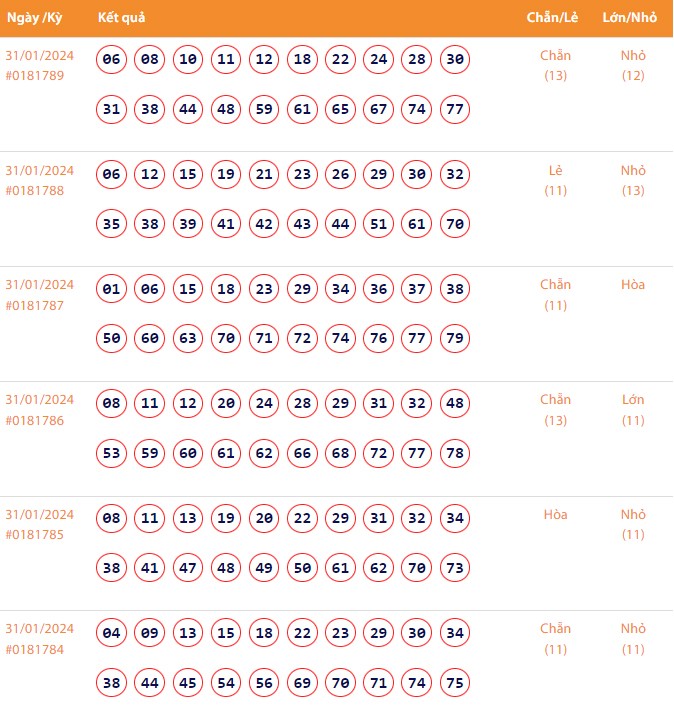Click the Lớn/Nhỏ column header
The height and width of the screenshot is (714, 674).
coord(630,19)
